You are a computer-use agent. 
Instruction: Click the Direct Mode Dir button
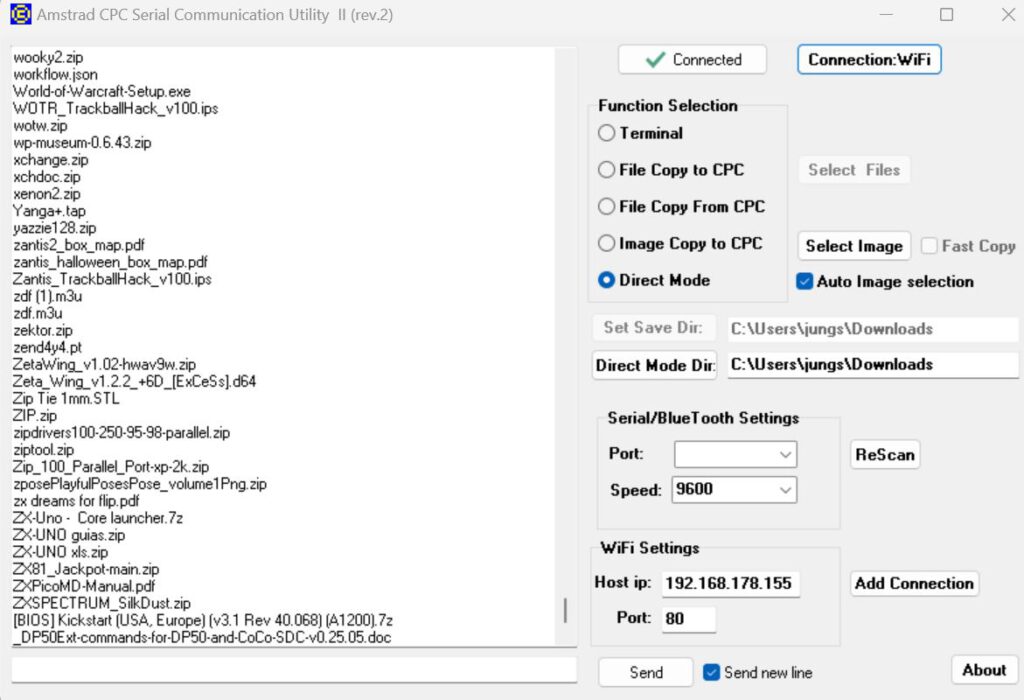click(x=654, y=365)
